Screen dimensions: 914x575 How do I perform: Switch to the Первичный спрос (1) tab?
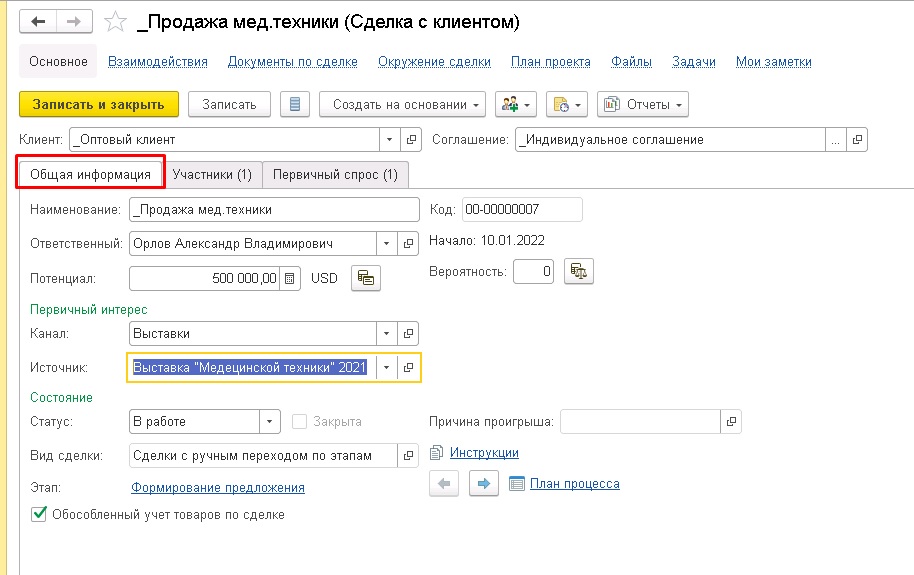[335, 175]
